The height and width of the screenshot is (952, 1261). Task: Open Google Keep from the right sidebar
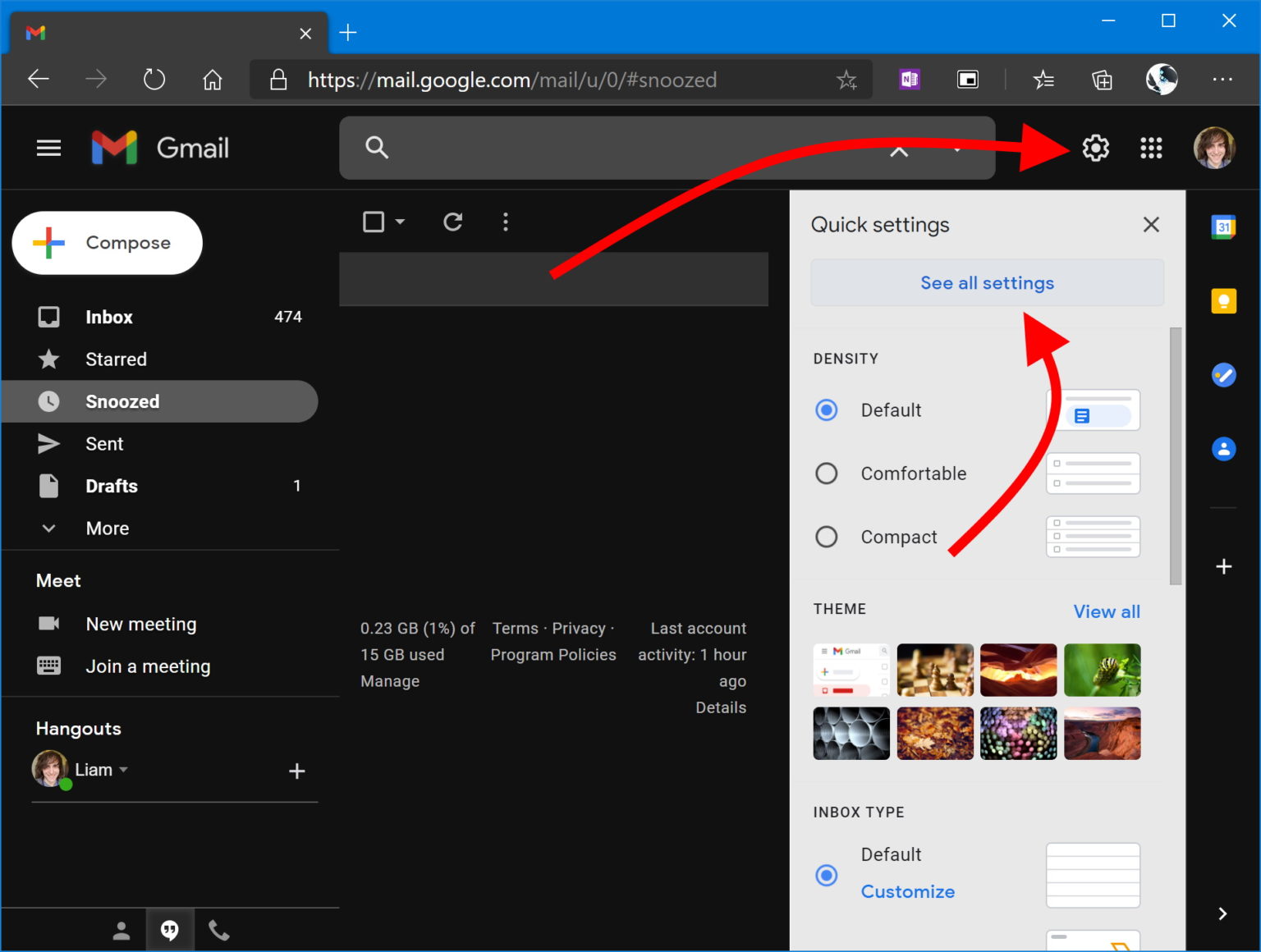(1224, 300)
